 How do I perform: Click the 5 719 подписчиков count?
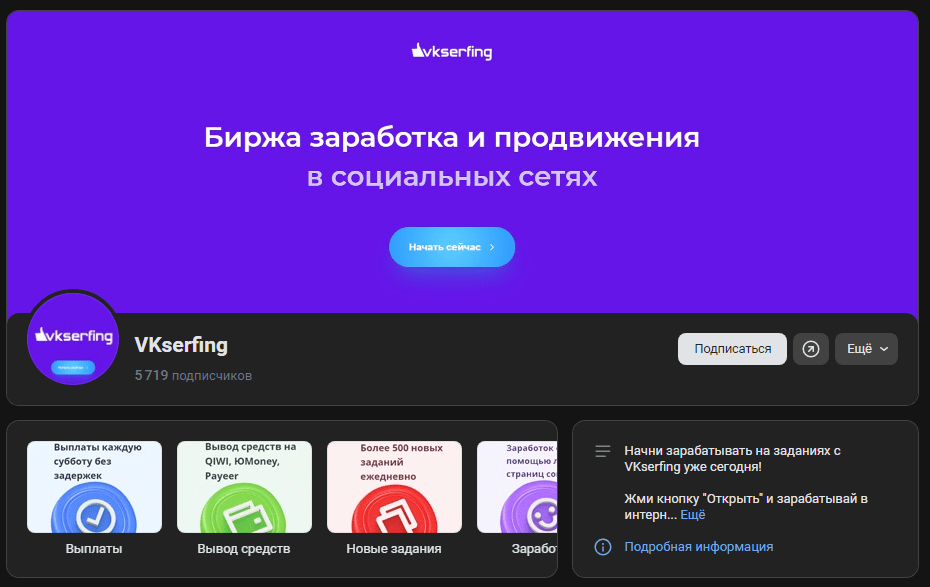point(193,375)
